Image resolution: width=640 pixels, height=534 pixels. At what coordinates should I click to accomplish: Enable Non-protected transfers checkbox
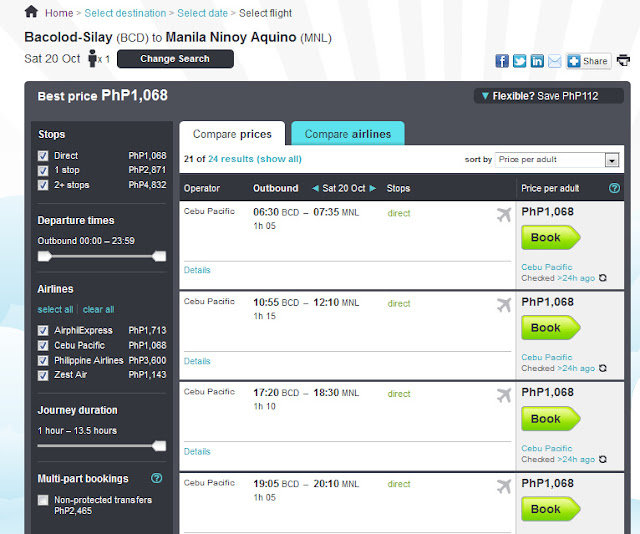point(43,500)
